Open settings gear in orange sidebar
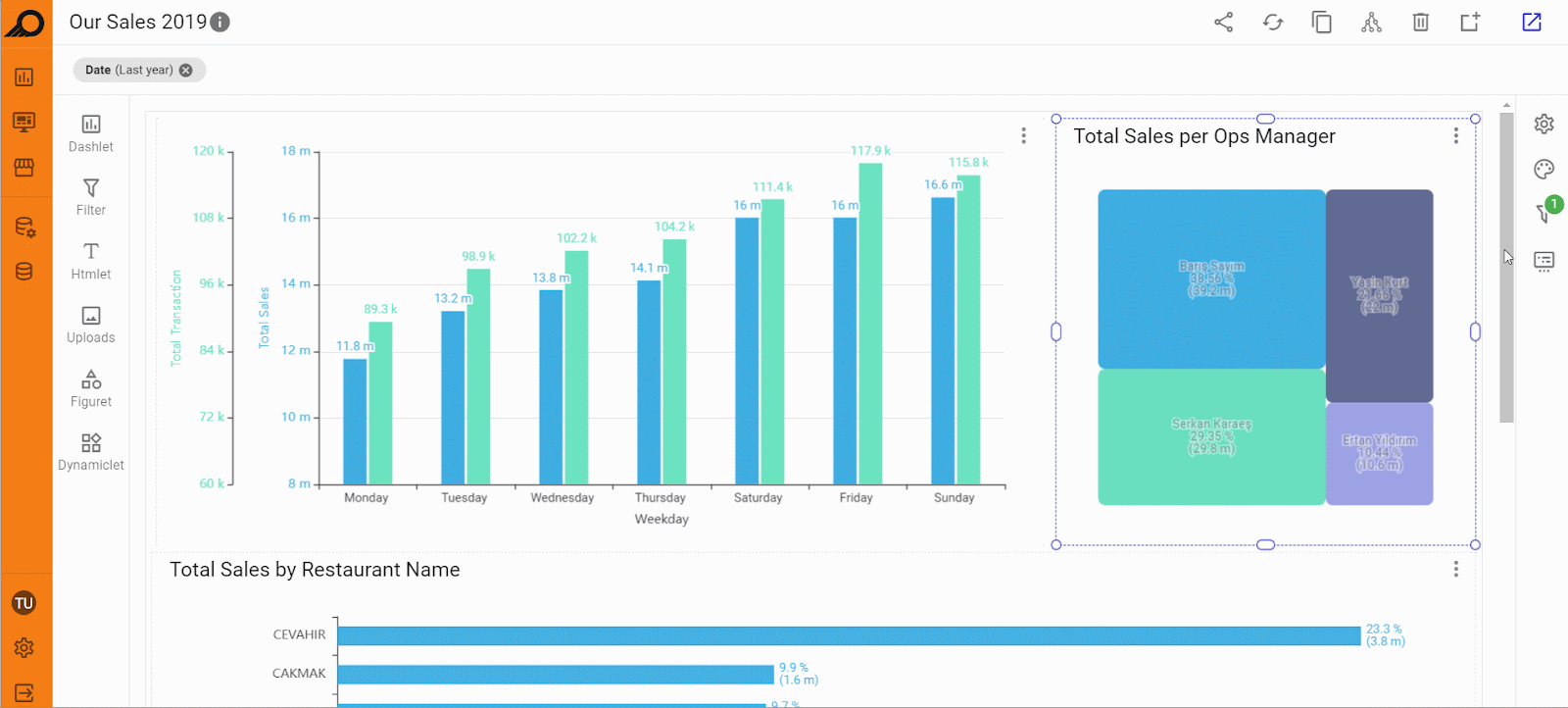Viewport: 1568px width, 708px height. [24, 648]
